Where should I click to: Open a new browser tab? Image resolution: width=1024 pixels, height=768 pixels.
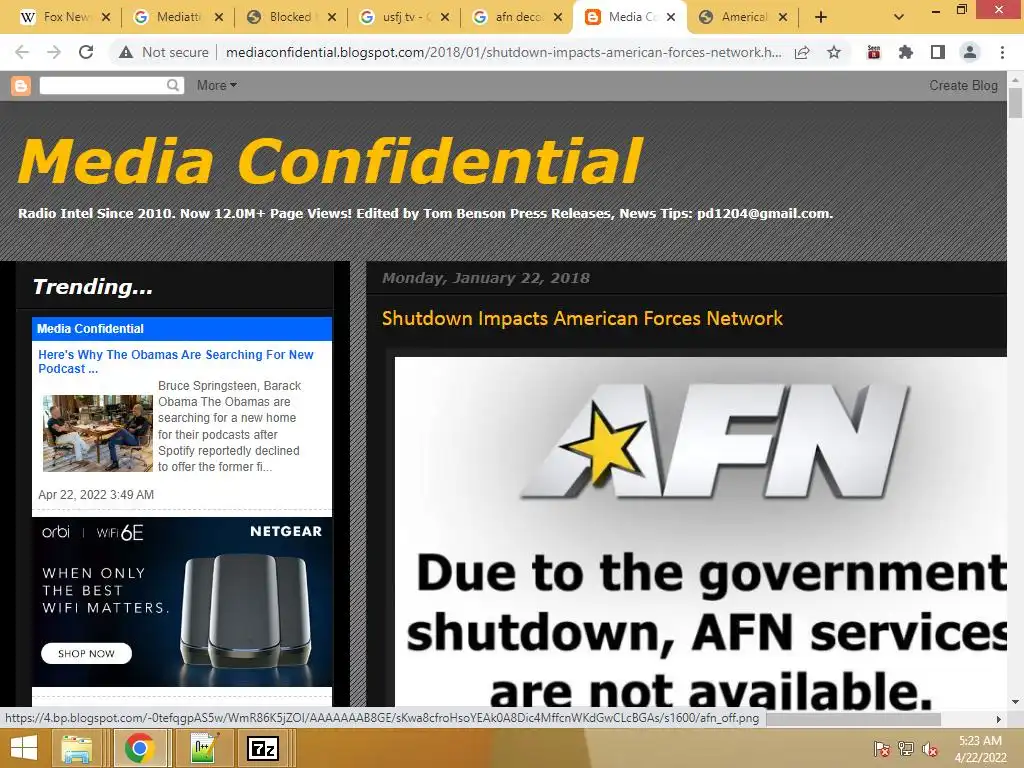(x=821, y=17)
